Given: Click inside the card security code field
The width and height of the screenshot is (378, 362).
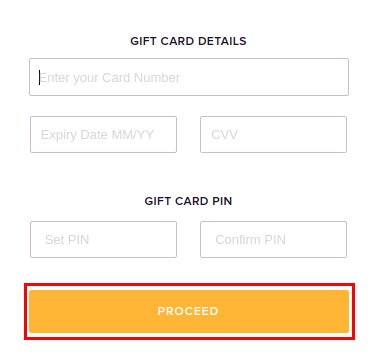Looking at the screenshot, I should 273,134.
